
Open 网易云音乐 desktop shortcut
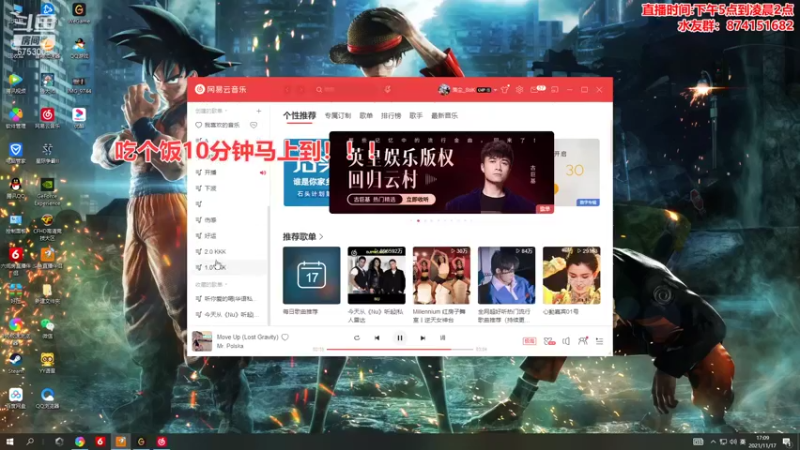click(47, 118)
